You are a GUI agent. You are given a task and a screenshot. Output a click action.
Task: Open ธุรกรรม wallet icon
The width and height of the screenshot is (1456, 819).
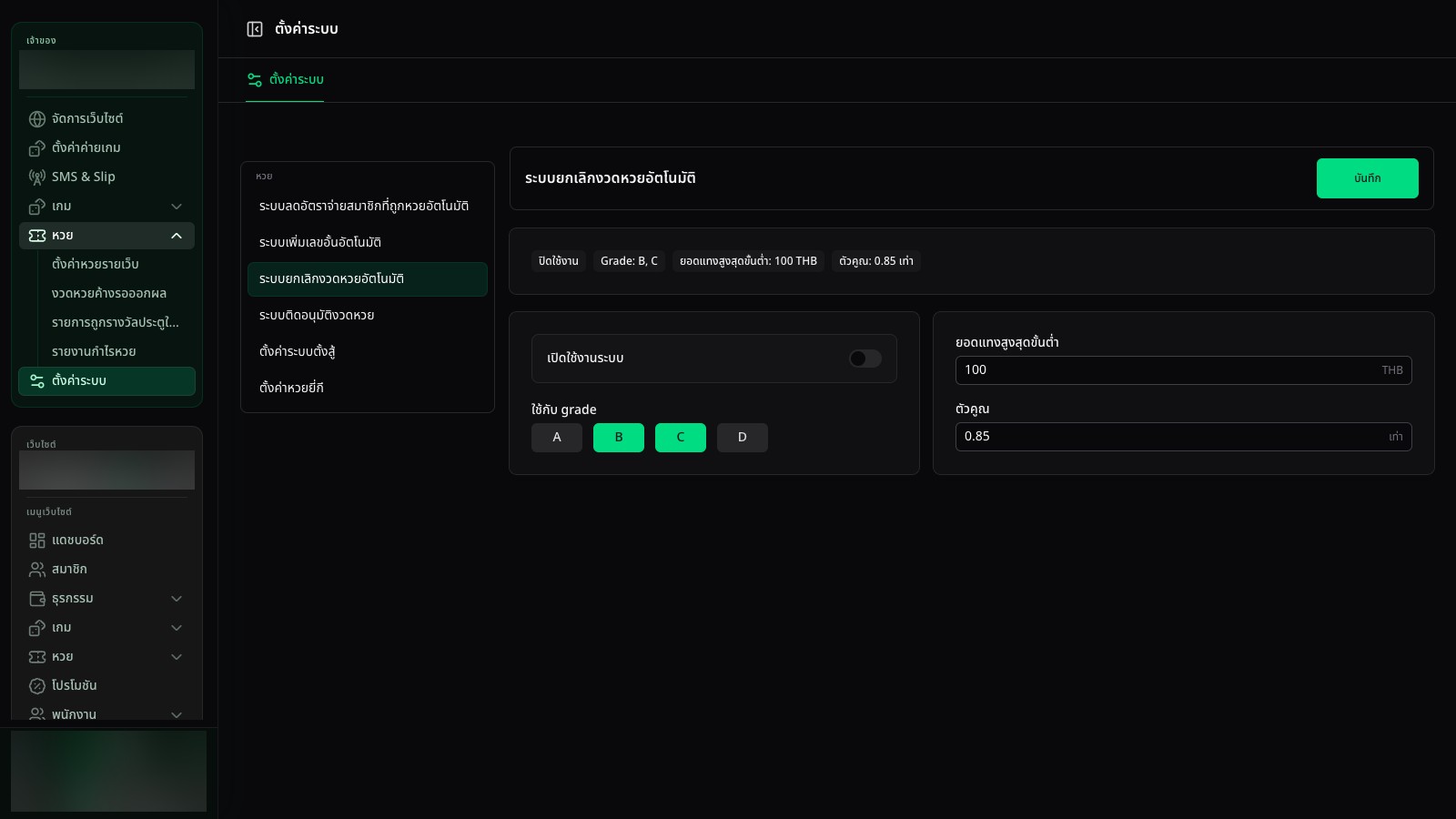(x=37, y=599)
